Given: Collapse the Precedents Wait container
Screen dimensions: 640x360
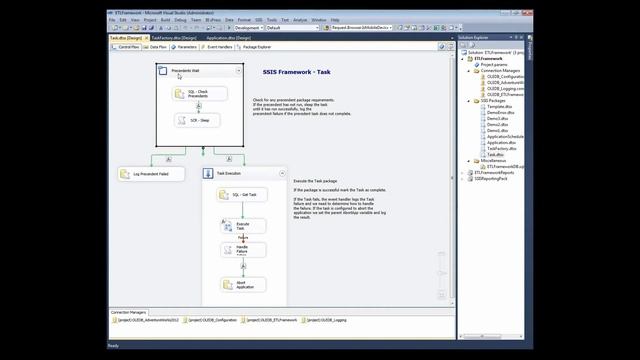Looking at the screenshot, I should coord(238,71).
